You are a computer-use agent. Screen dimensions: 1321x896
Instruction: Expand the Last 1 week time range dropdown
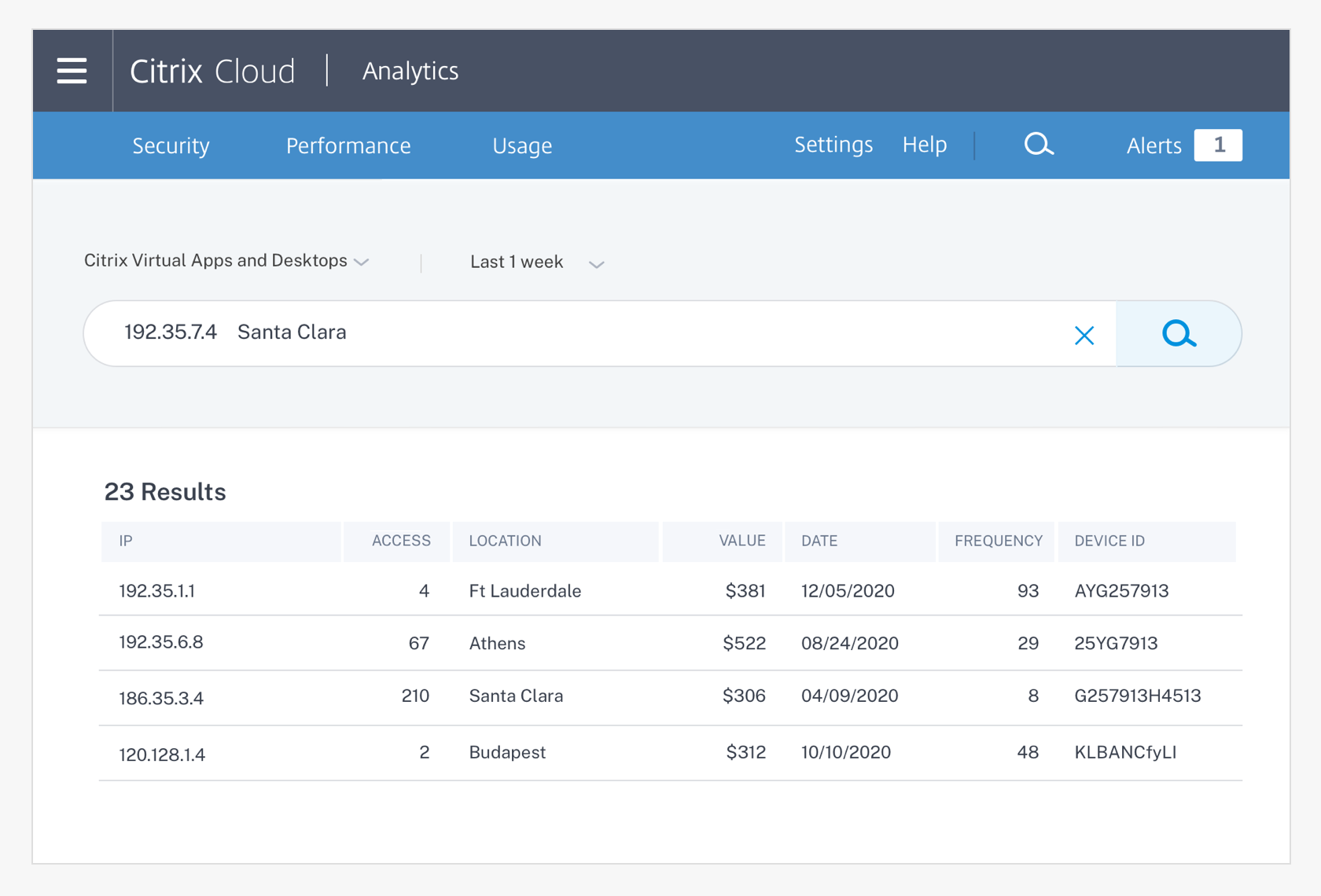(537, 263)
